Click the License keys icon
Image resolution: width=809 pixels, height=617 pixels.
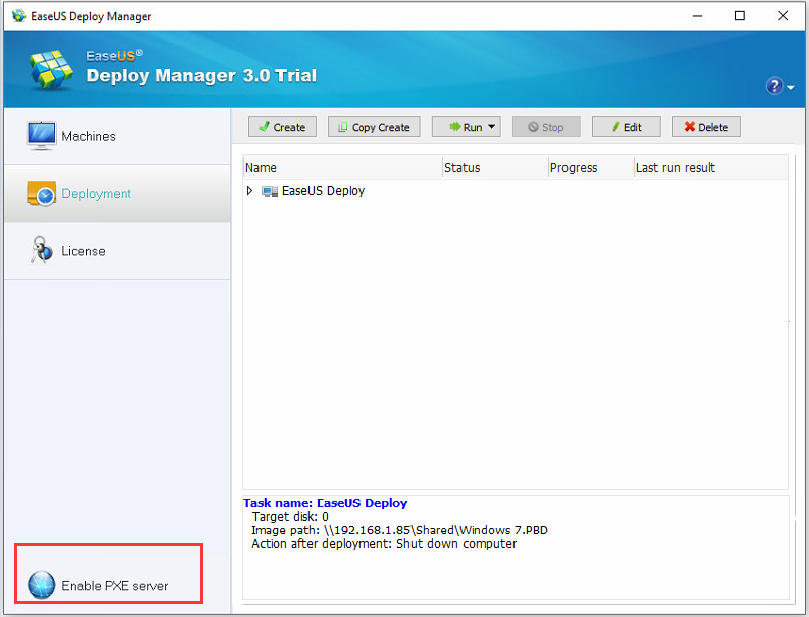[41, 251]
